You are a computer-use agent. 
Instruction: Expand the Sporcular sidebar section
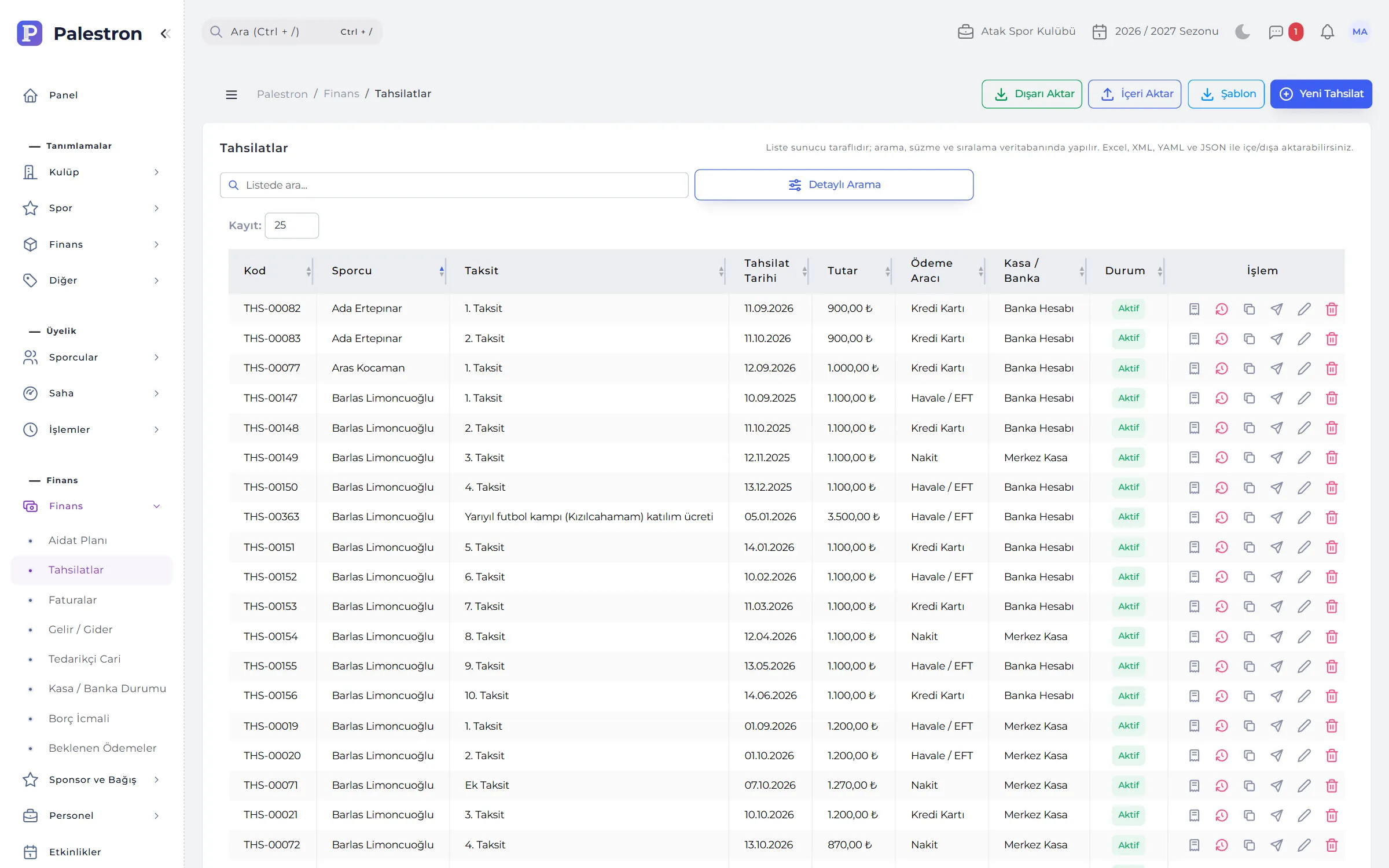(91, 357)
